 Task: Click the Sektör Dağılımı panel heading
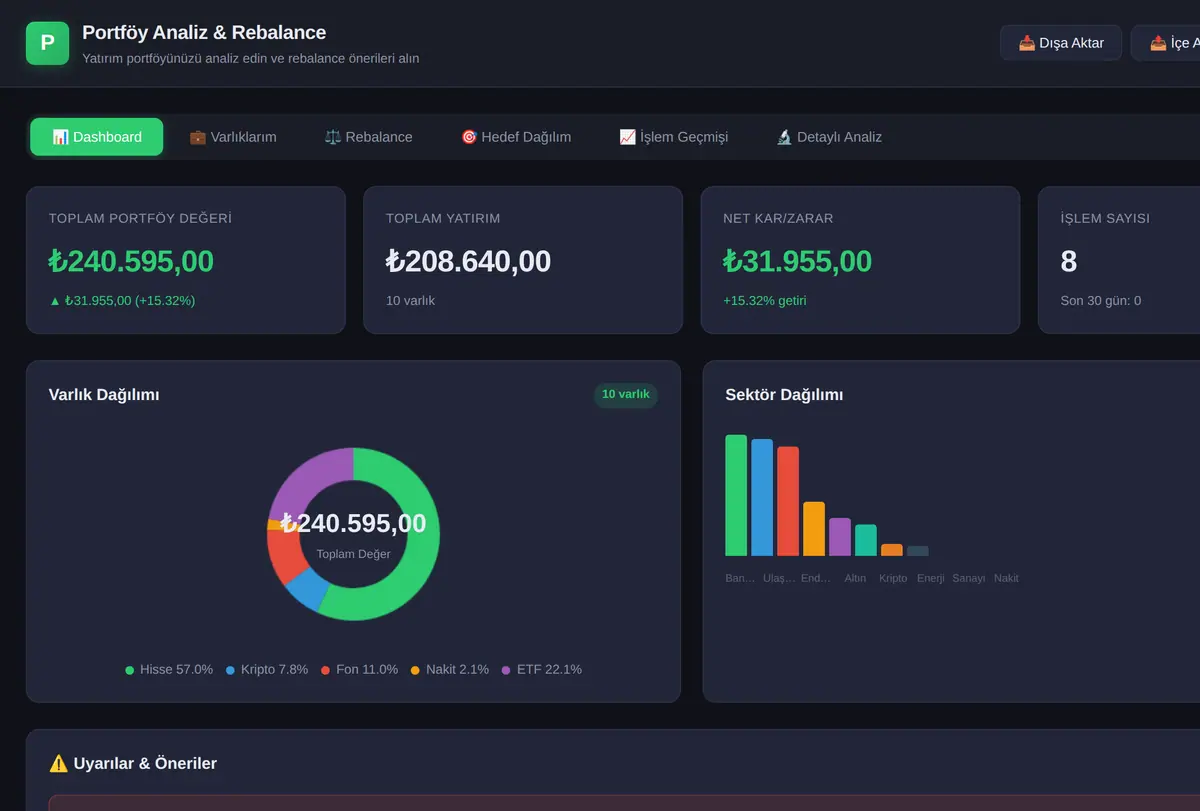point(784,395)
